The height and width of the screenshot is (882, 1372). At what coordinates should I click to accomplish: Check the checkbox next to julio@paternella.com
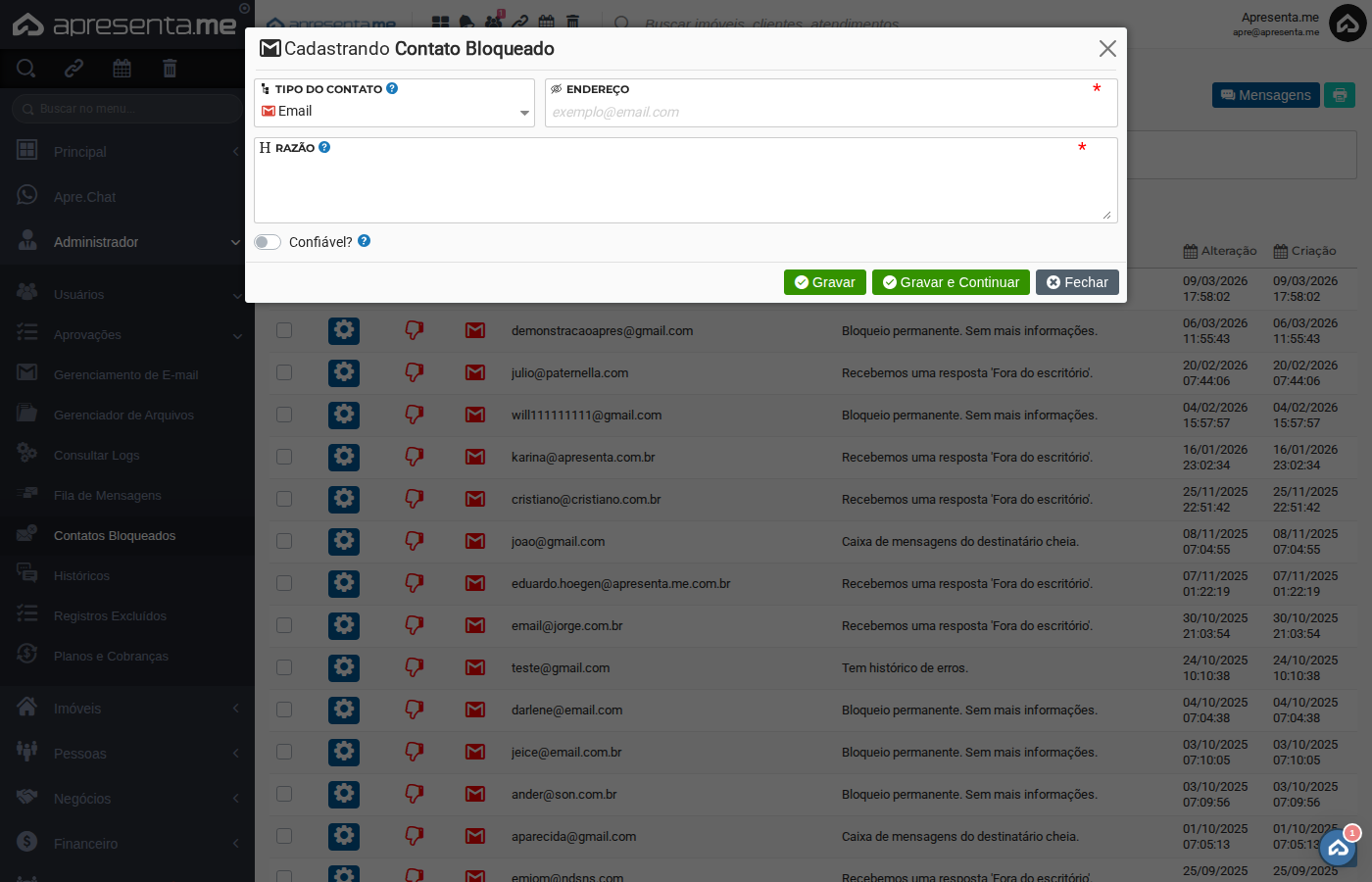(283, 372)
